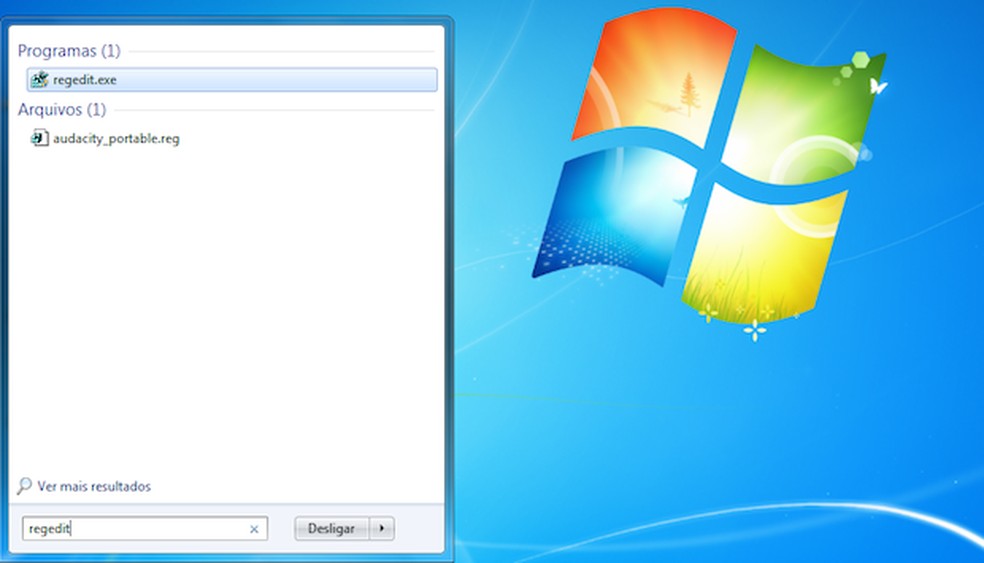
Task: Click the Programas (1) group header
Action: [69, 51]
